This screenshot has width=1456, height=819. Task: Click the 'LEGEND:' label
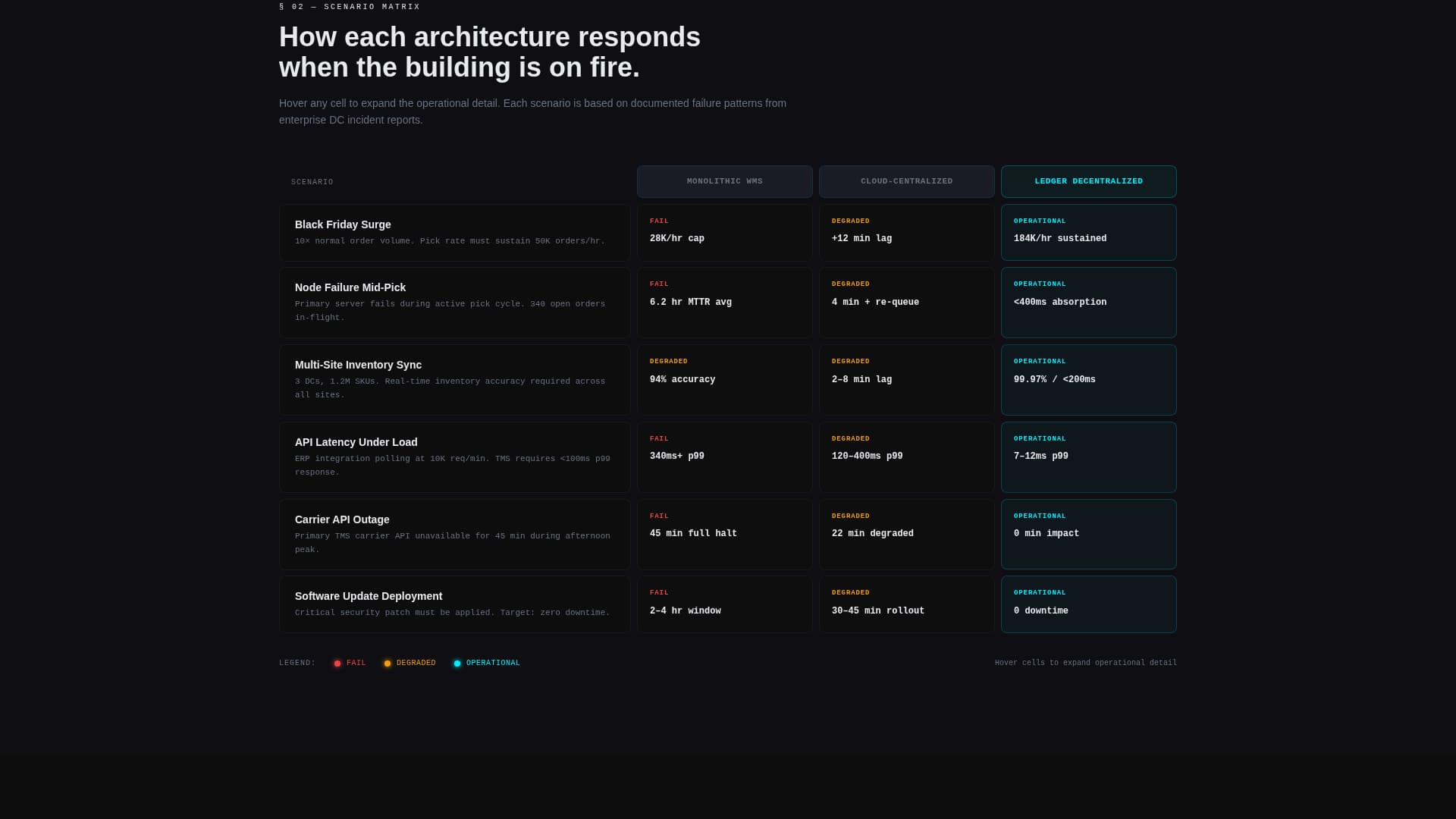pos(297,663)
